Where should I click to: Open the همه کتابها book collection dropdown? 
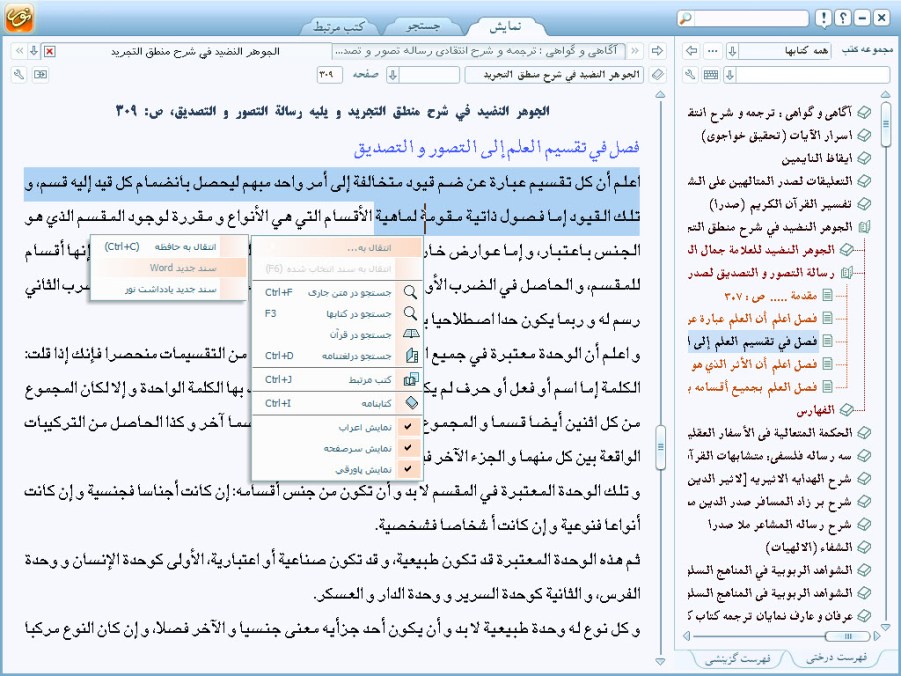(779, 51)
